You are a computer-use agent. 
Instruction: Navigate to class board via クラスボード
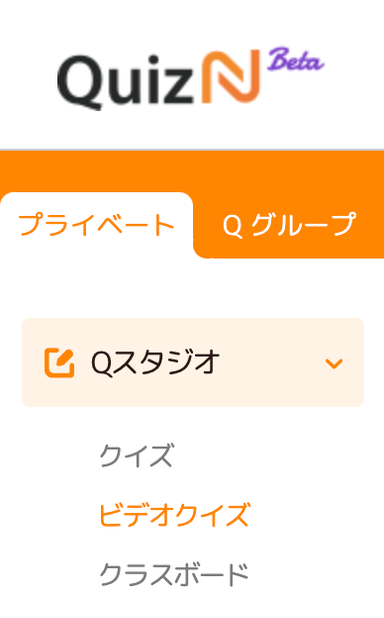[174, 574]
